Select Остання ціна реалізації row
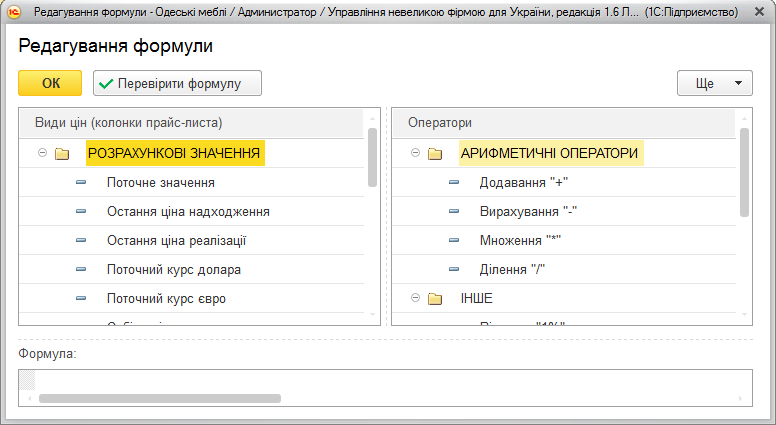Image resolution: width=776 pixels, height=425 pixels. tap(191, 240)
